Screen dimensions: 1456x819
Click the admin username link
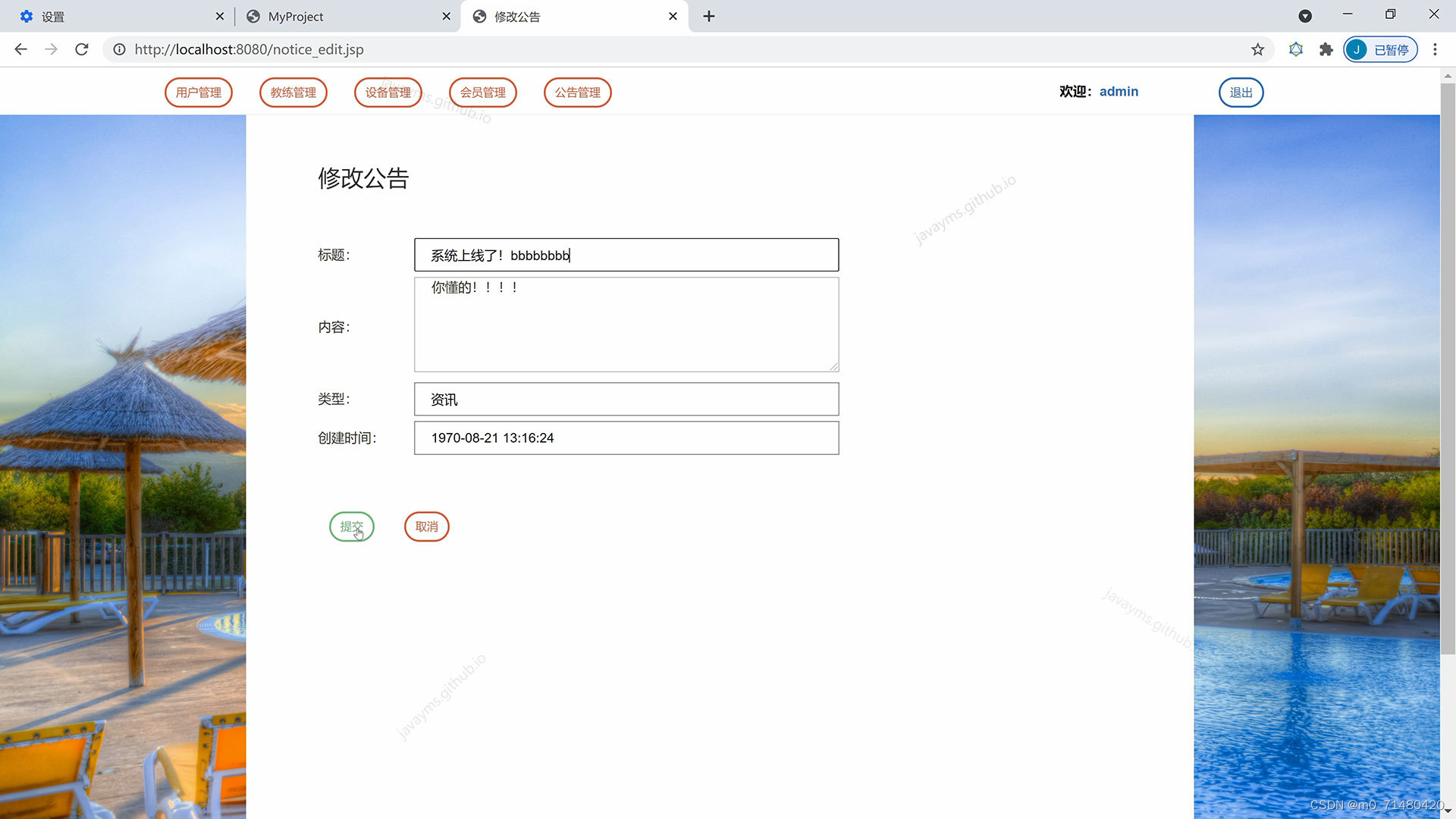pyautogui.click(x=1119, y=92)
